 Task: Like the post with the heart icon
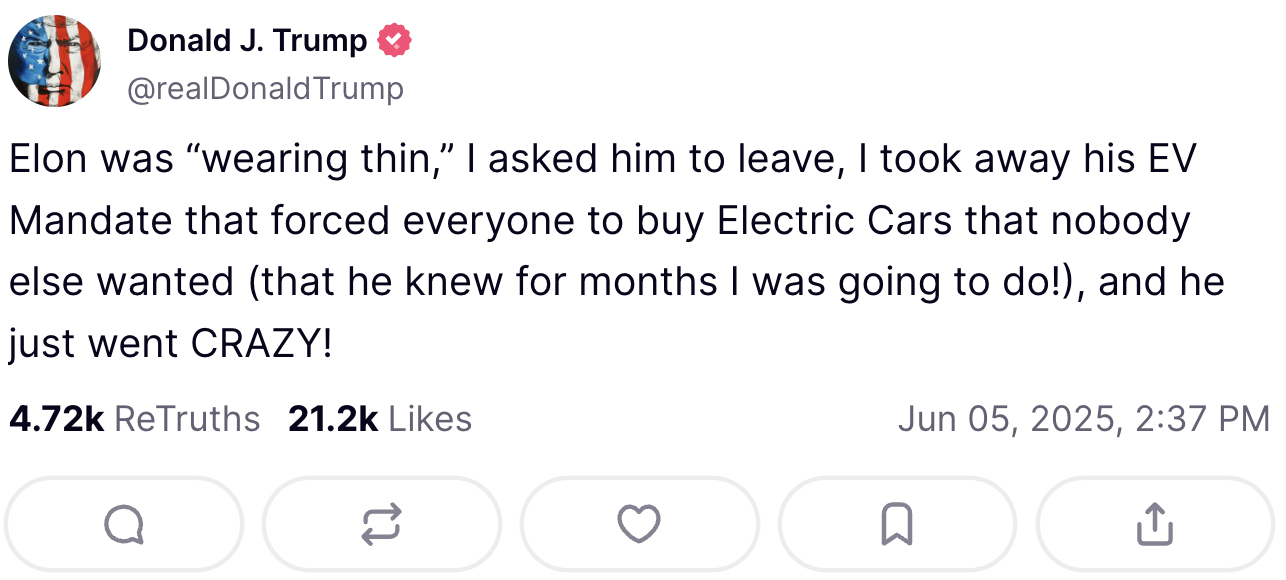(639, 524)
